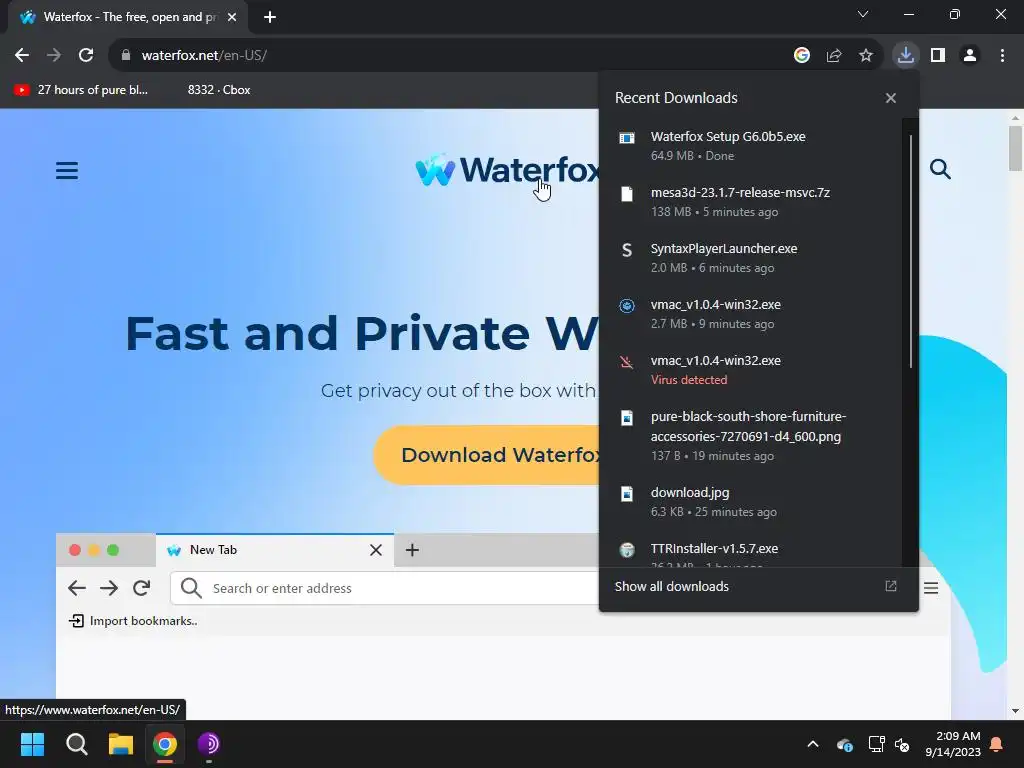Close the Recent Downloads popup
The height and width of the screenshot is (768, 1024).
(891, 98)
